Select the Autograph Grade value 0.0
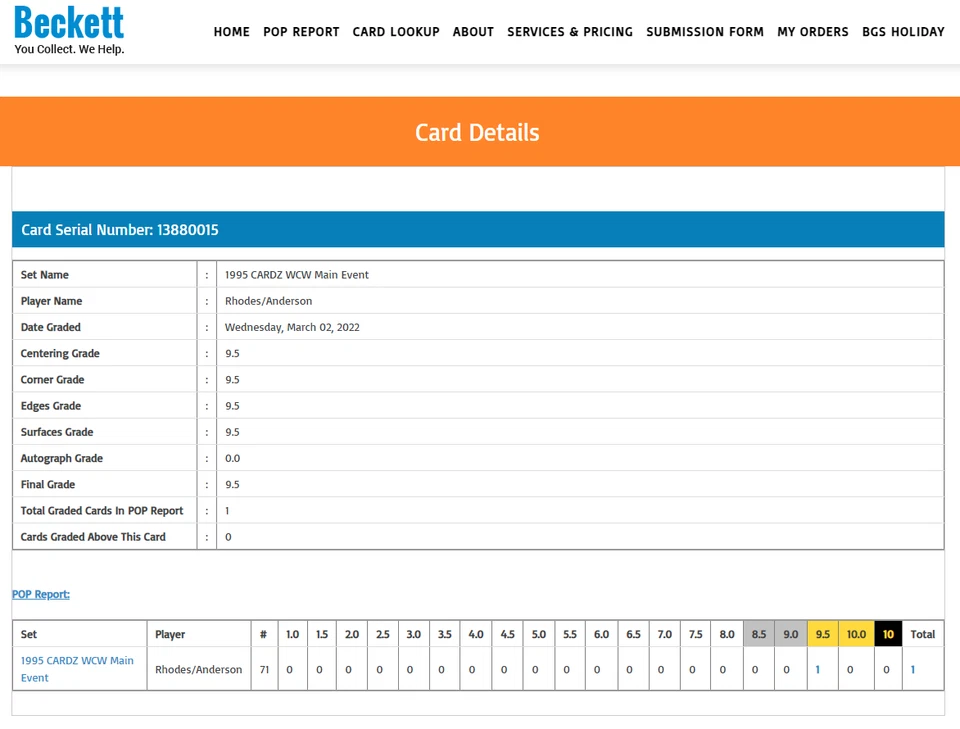960x729 pixels. click(233, 458)
